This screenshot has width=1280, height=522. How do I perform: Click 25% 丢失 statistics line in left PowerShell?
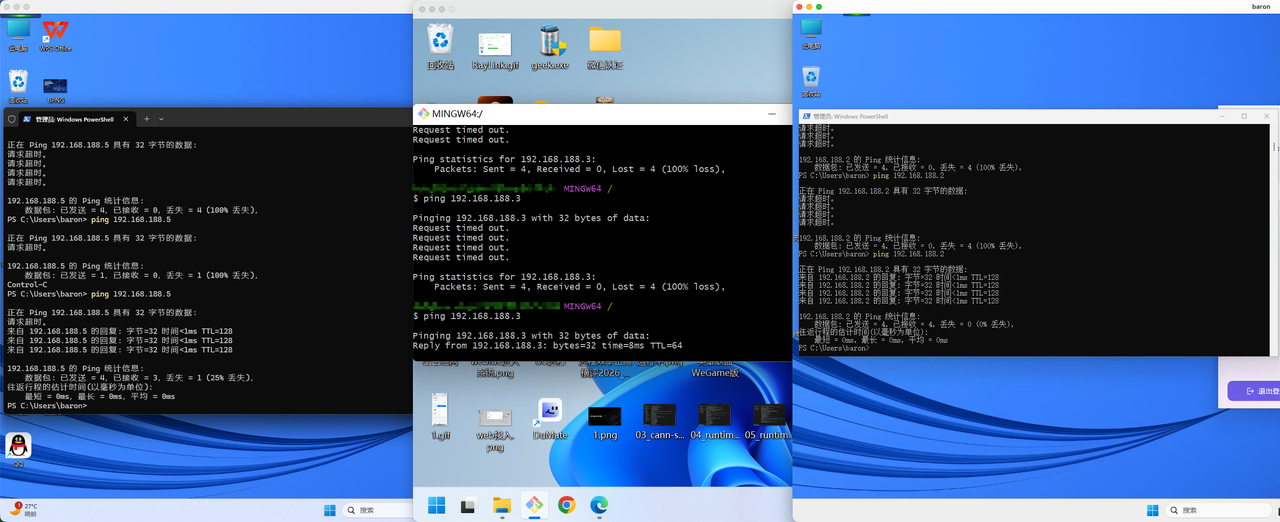coord(141,376)
